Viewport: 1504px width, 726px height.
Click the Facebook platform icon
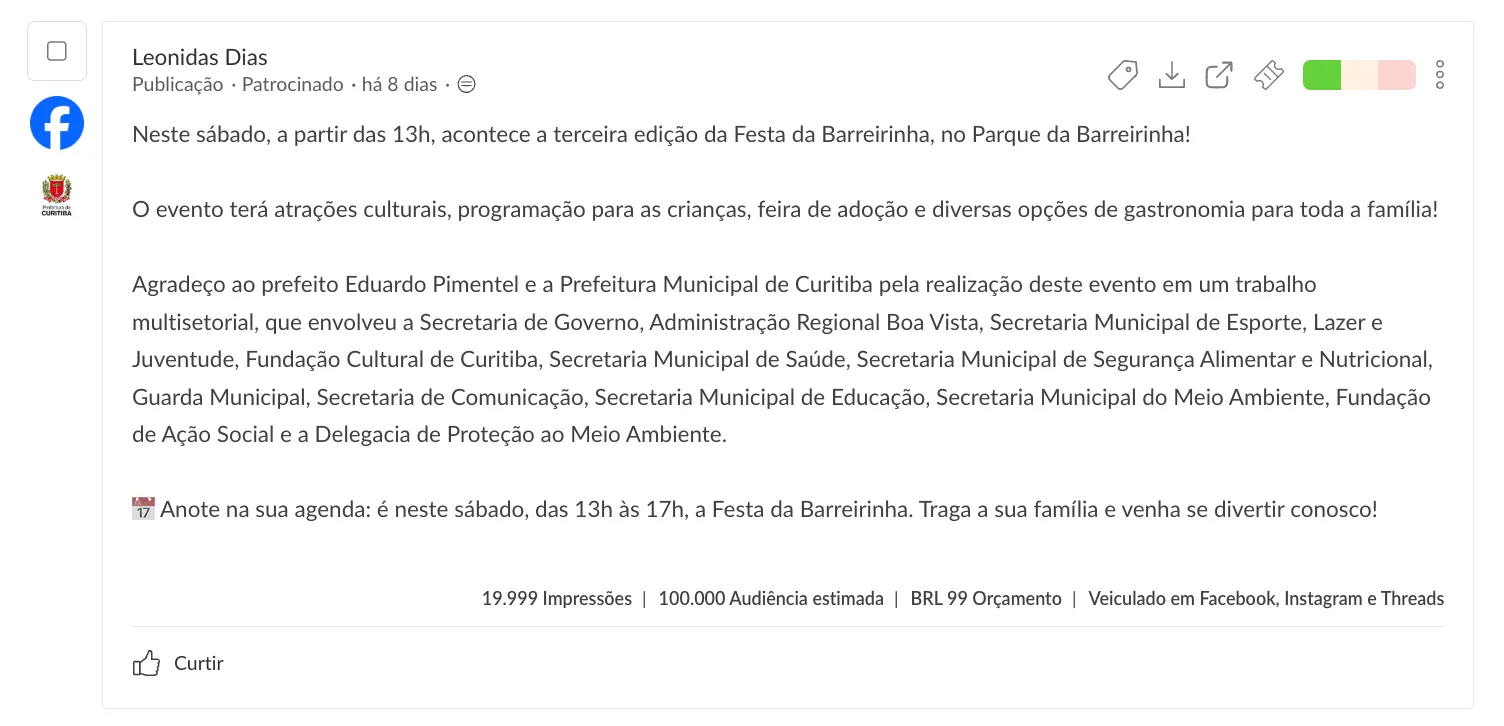[57, 123]
